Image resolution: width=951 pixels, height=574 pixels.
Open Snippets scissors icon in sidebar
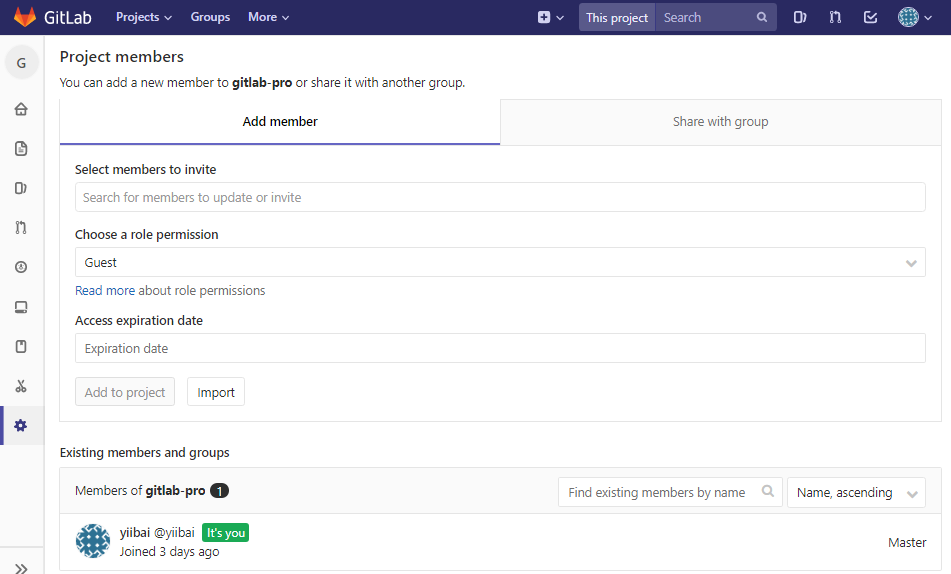tap(21, 386)
